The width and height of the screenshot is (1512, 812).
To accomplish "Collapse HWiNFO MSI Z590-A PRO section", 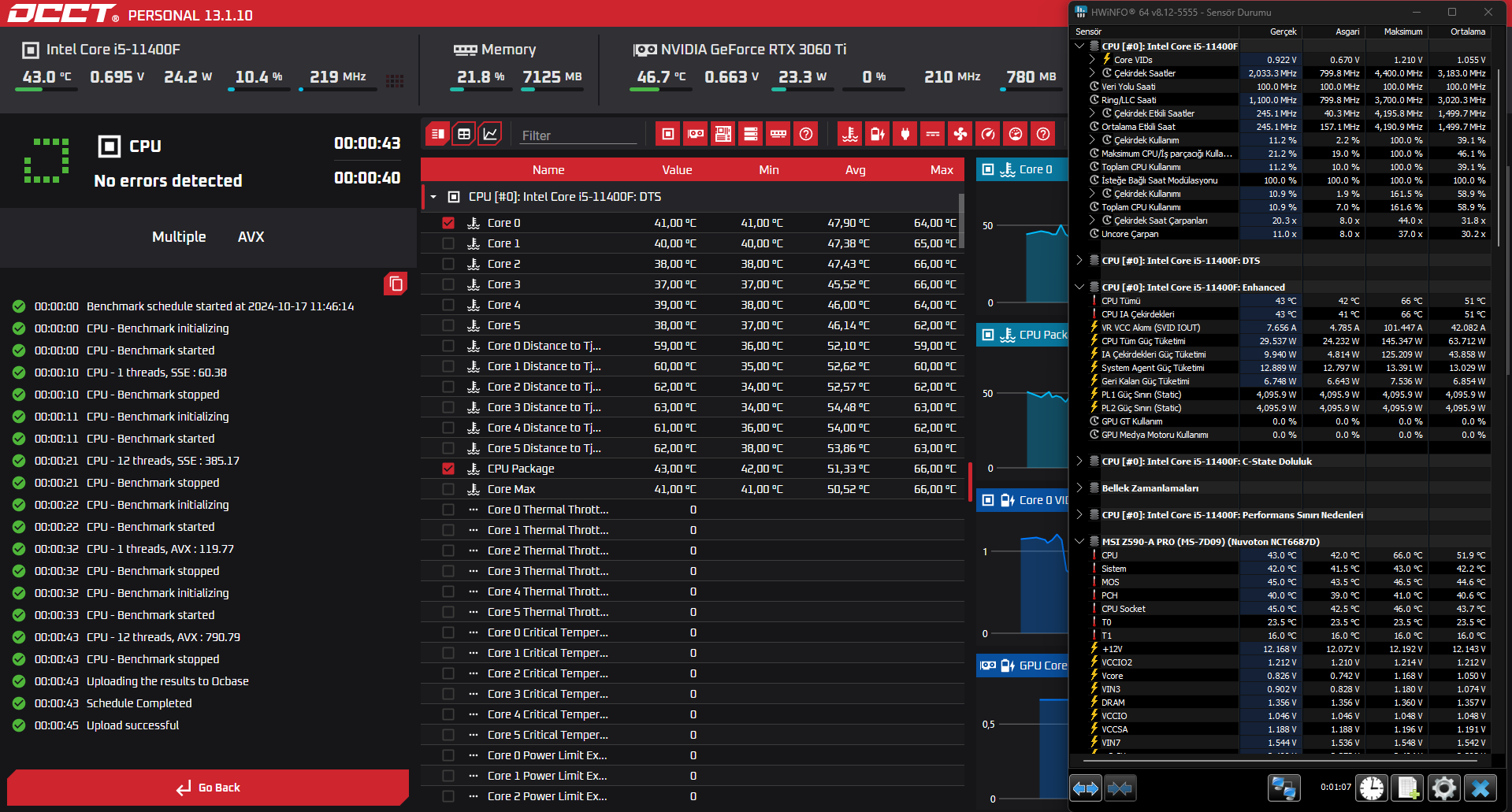I will [1079, 542].
